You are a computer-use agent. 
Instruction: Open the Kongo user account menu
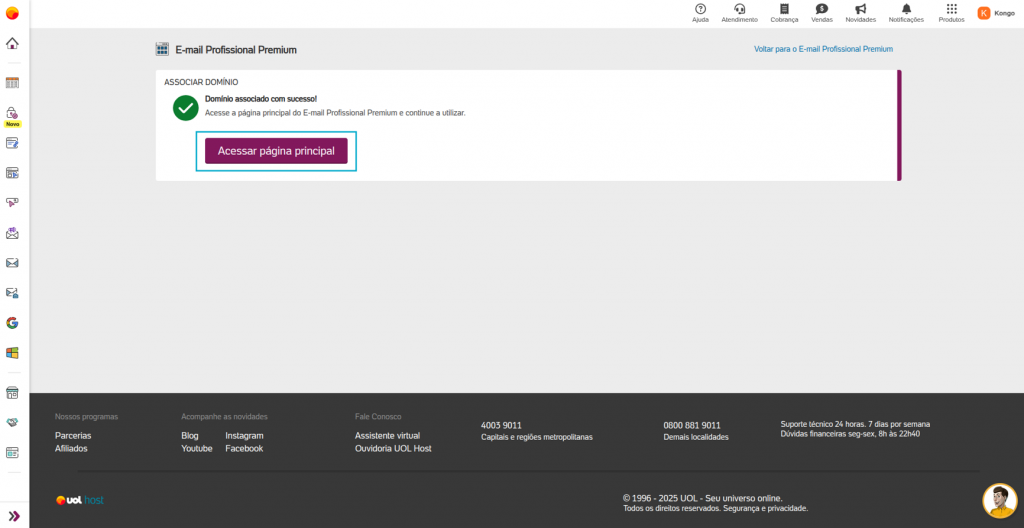pyautogui.click(x=996, y=13)
